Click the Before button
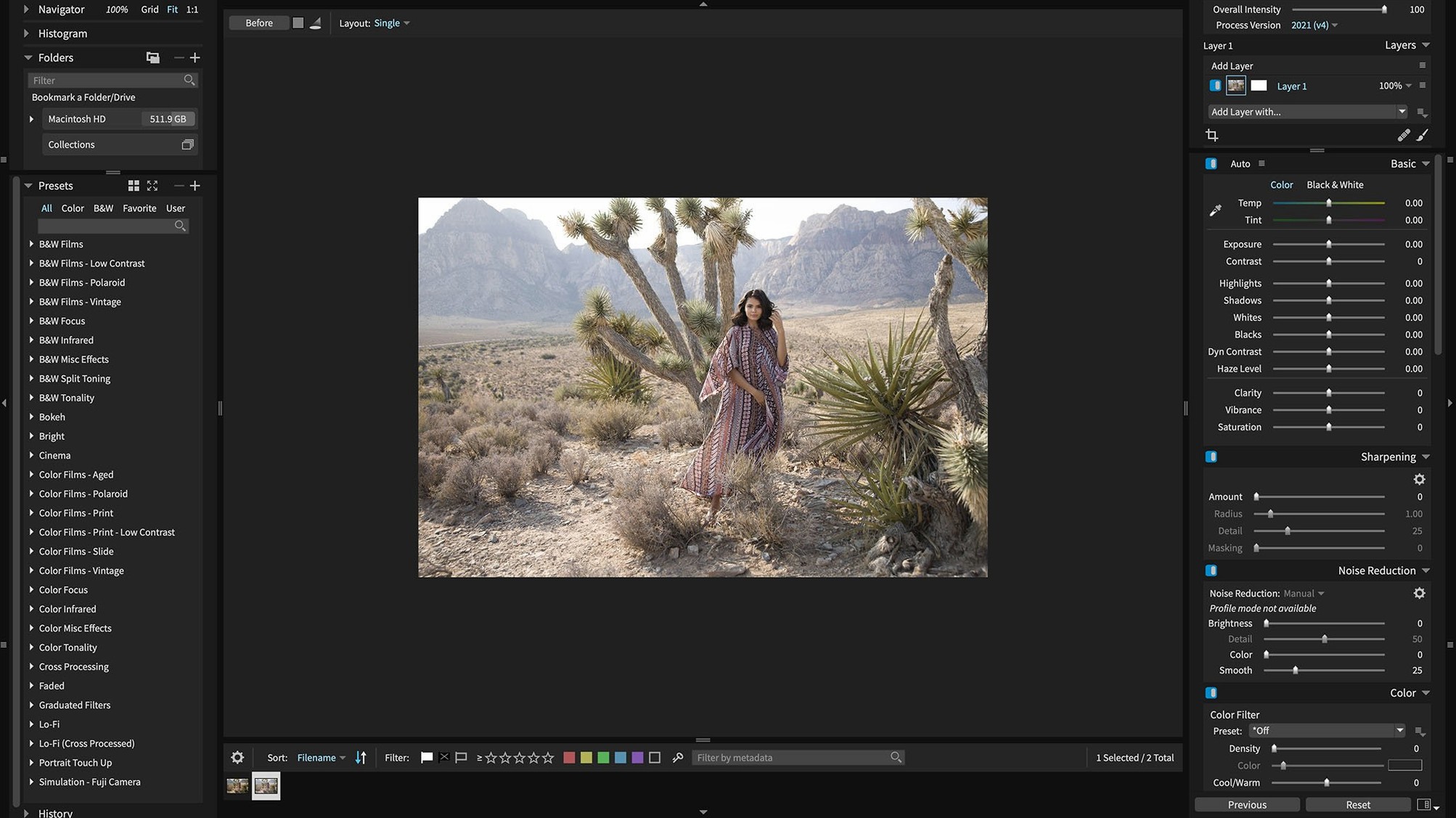1456x818 pixels. coord(259,23)
